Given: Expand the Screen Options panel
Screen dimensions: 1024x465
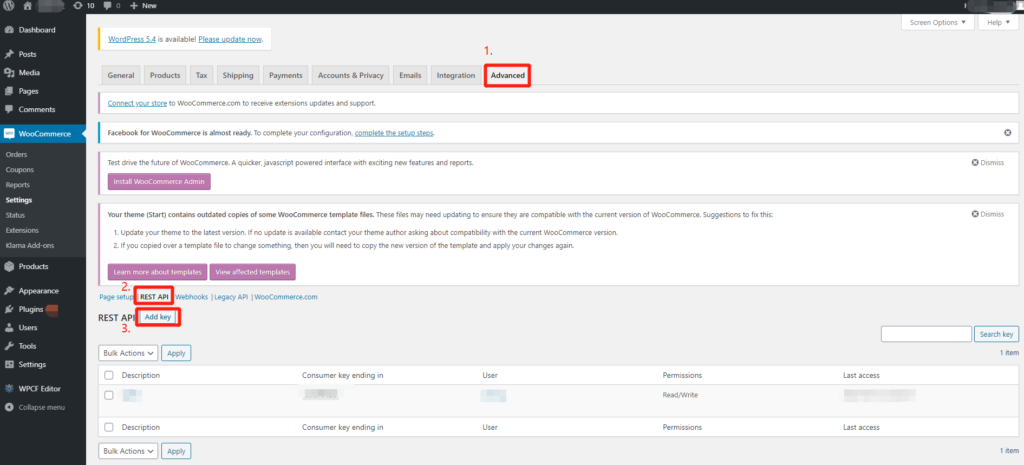Looking at the screenshot, I should point(937,22).
